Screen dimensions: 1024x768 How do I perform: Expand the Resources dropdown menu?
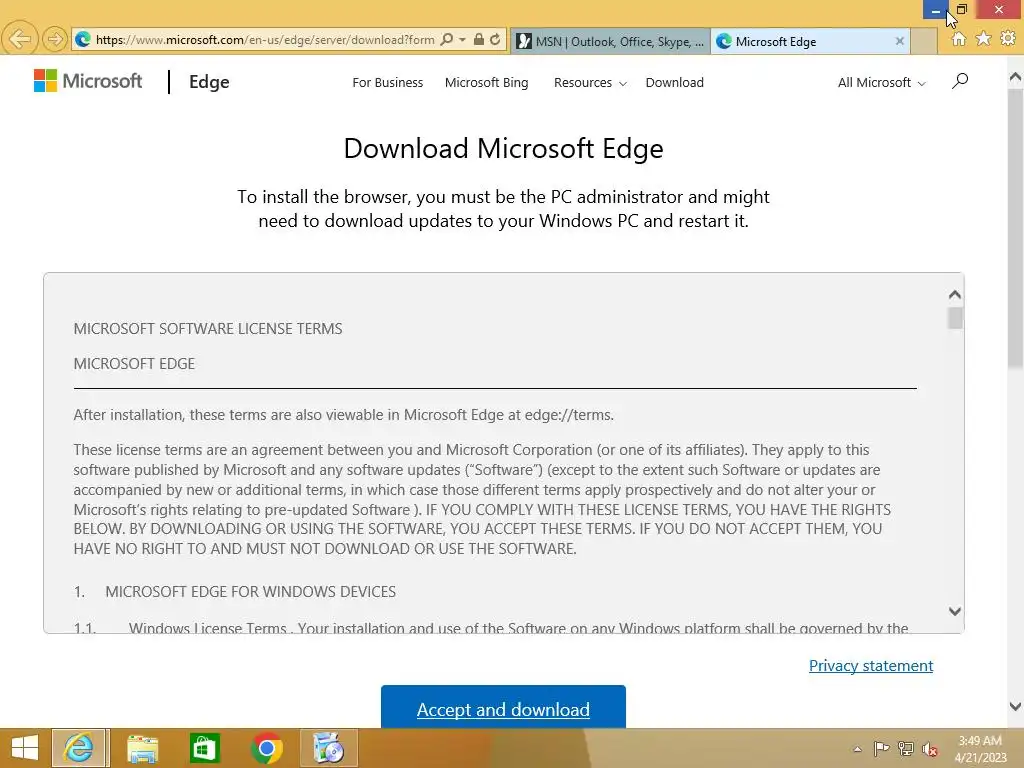[x=590, y=82]
